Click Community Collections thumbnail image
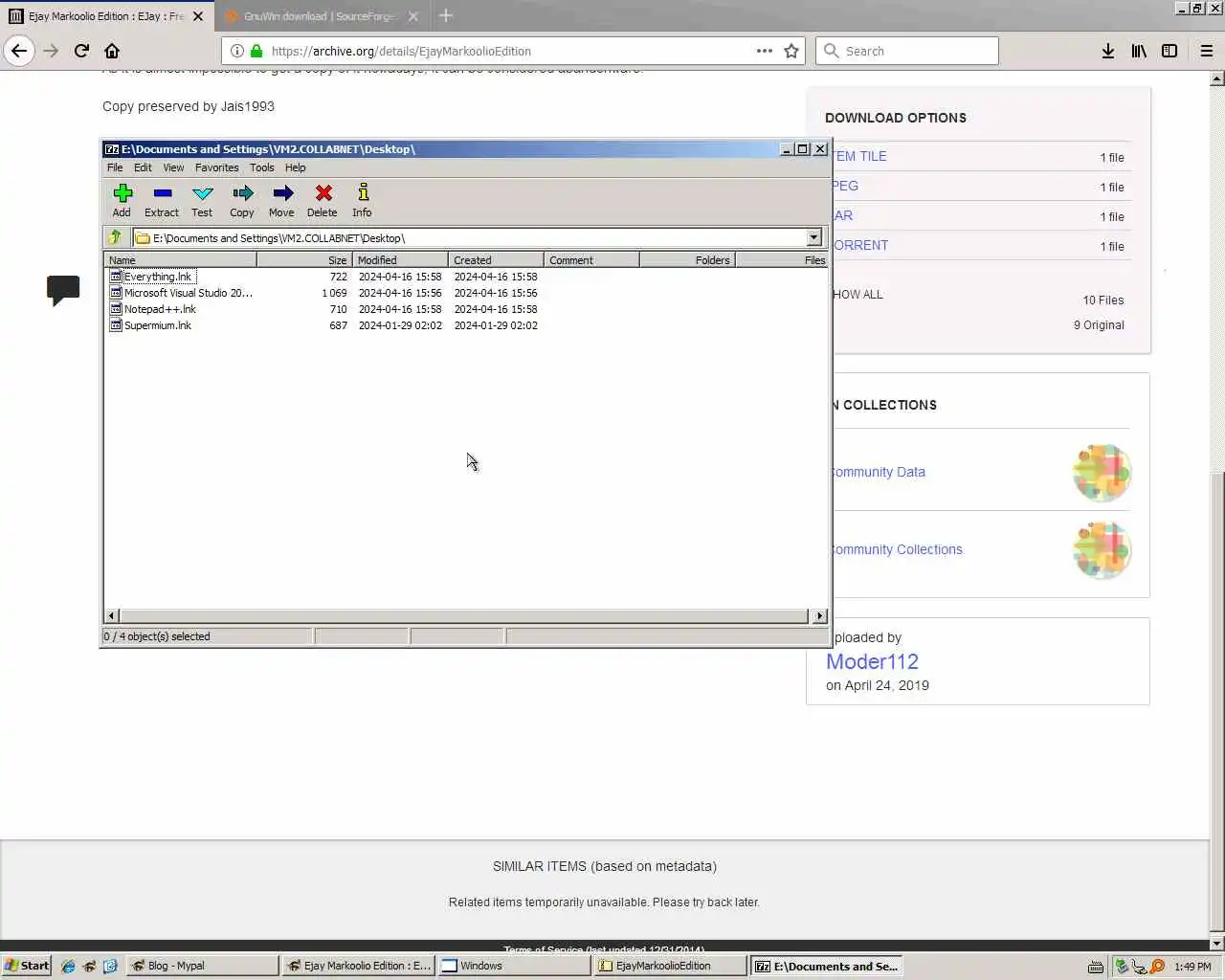Screen dimensions: 1225x980 pyautogui.click(x=1102, y=550)
